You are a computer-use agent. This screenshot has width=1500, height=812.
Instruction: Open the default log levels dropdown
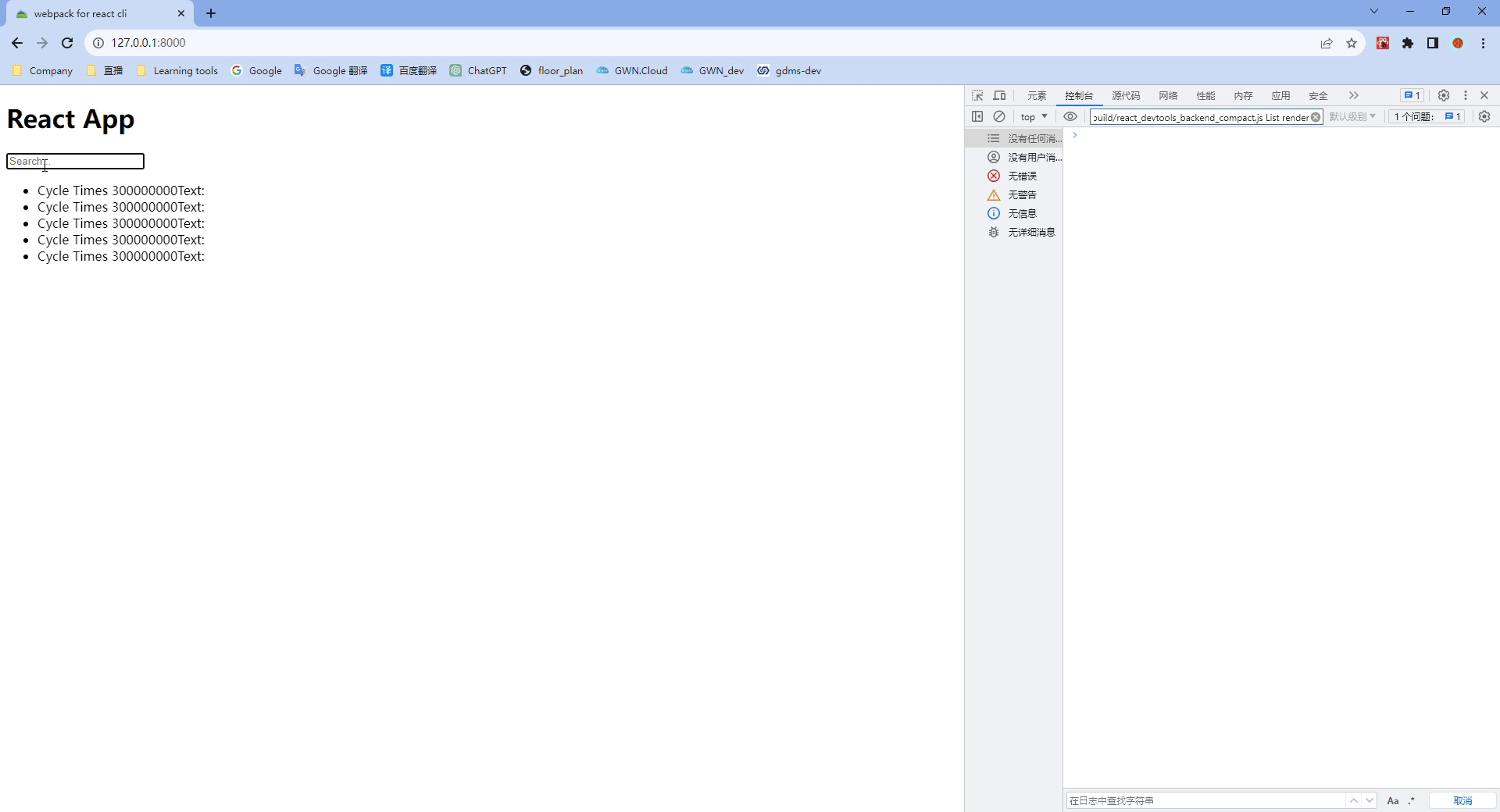click(x=1352, y=116)
